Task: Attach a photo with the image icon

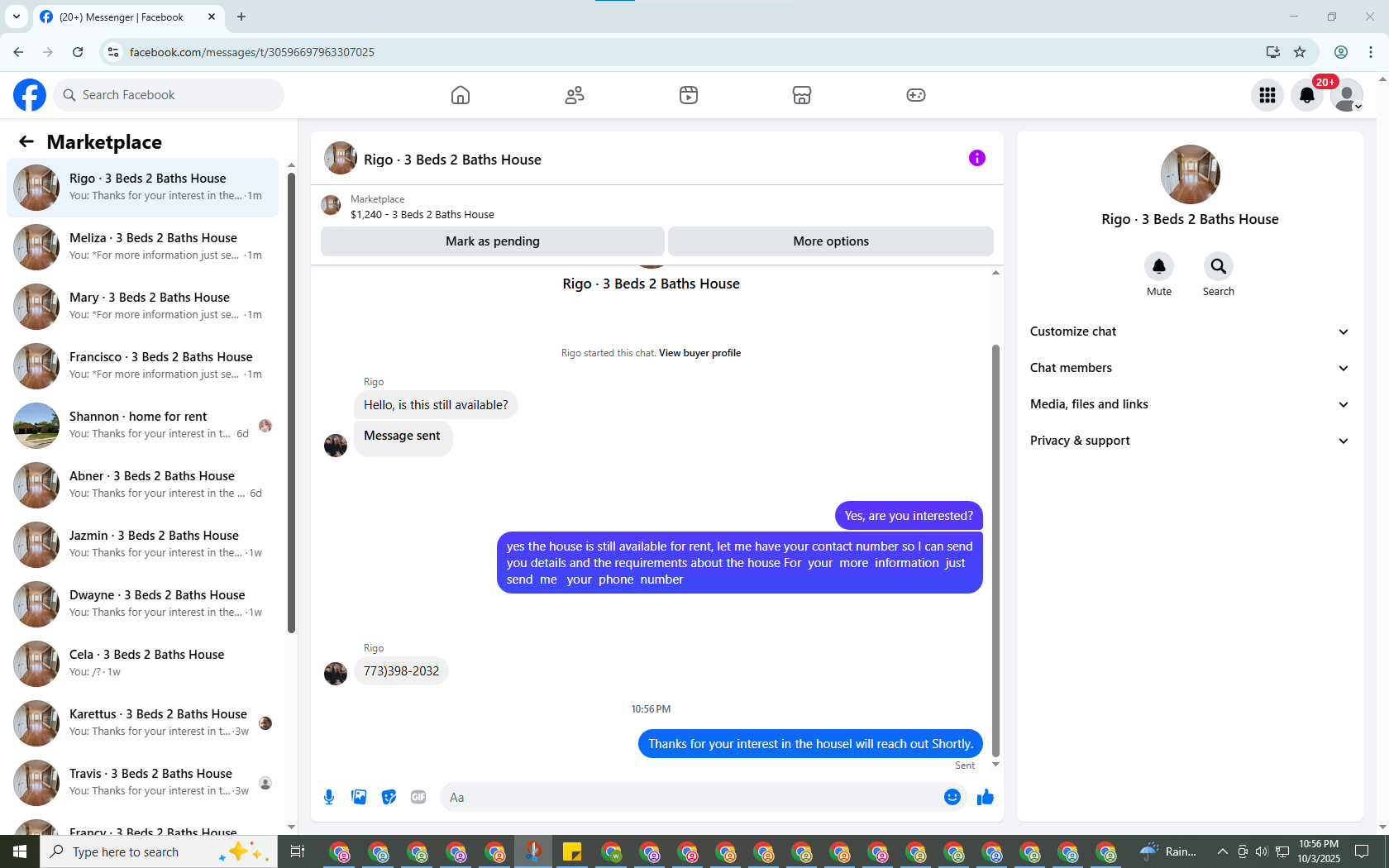Action: pos(359,797)
